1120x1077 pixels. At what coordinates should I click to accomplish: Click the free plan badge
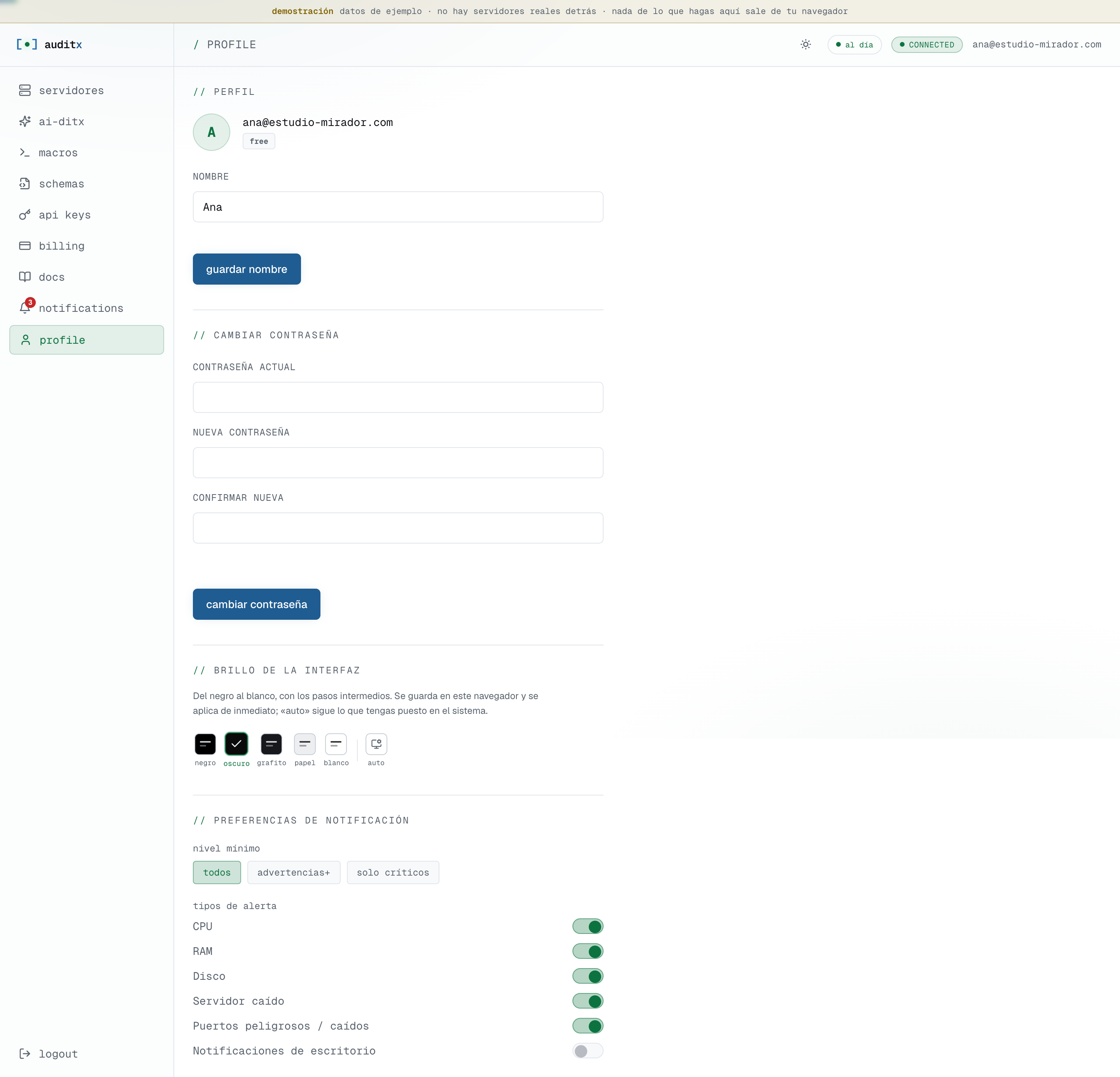(259, 141)
